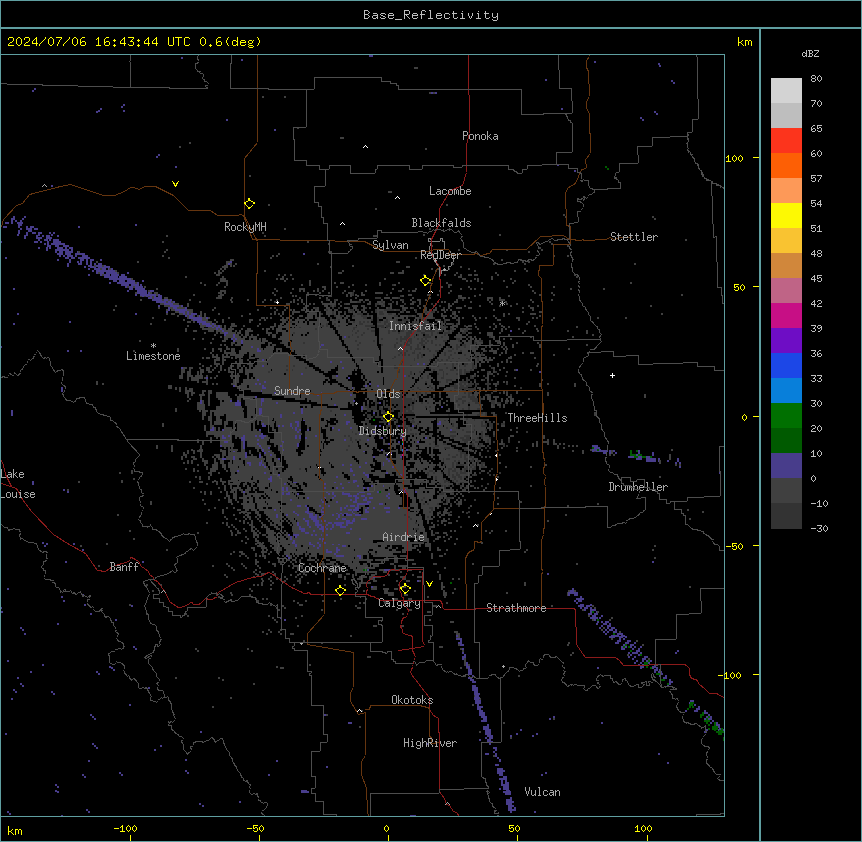This screenshot has height=842, width=862.
Task: Pick the lightest grey swatch atop legend
Action: pos(786,91)
